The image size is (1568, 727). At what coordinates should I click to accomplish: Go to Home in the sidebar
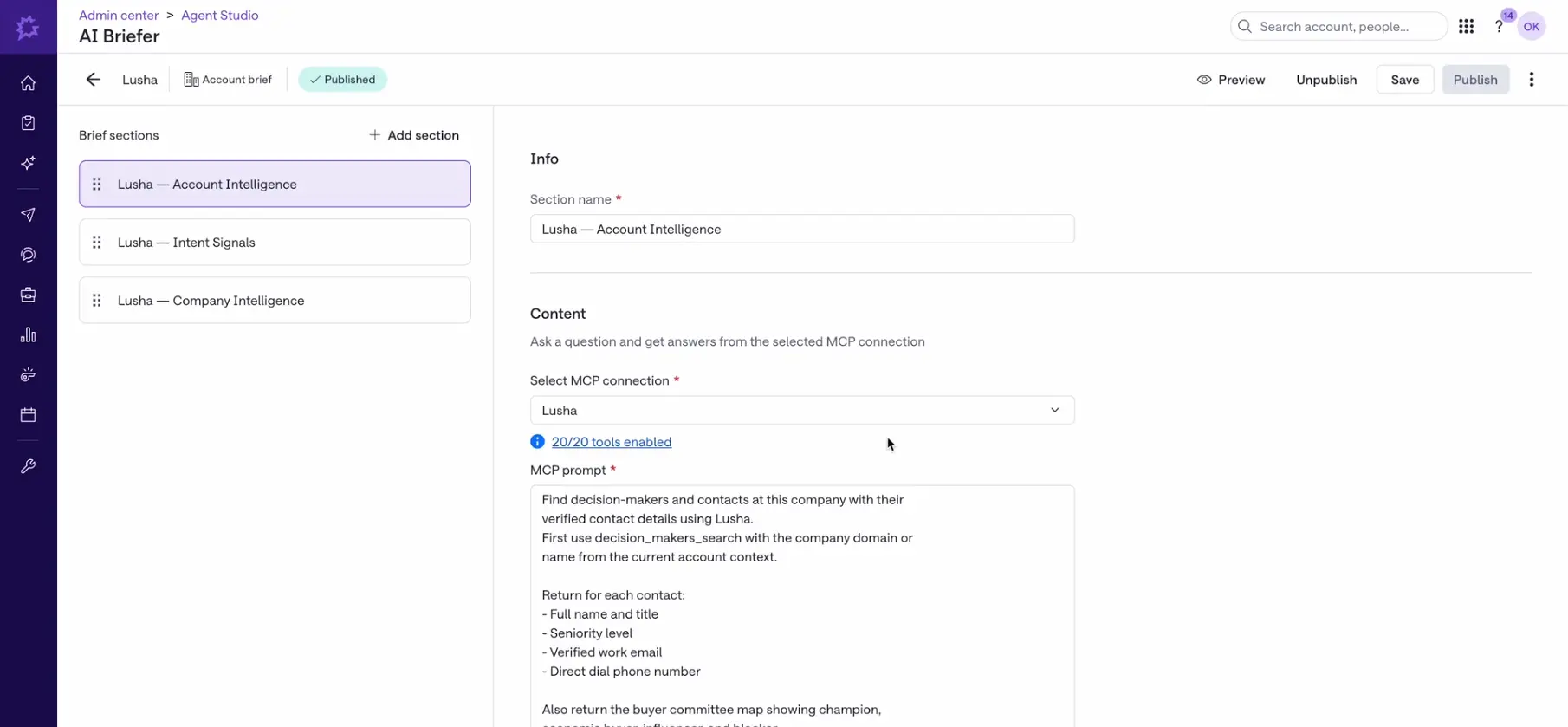pos(28,83)
